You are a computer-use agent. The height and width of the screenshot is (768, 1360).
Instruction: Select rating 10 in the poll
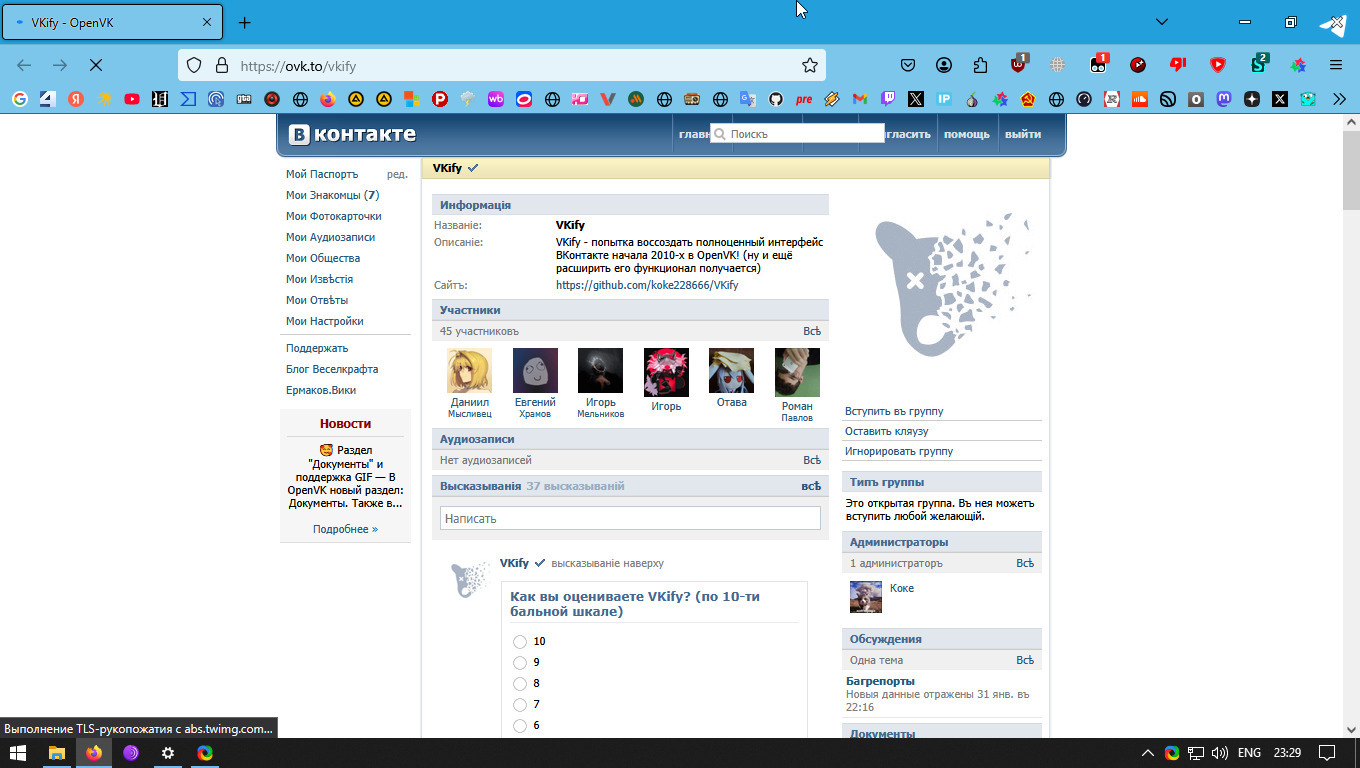(x=520, y=642)
